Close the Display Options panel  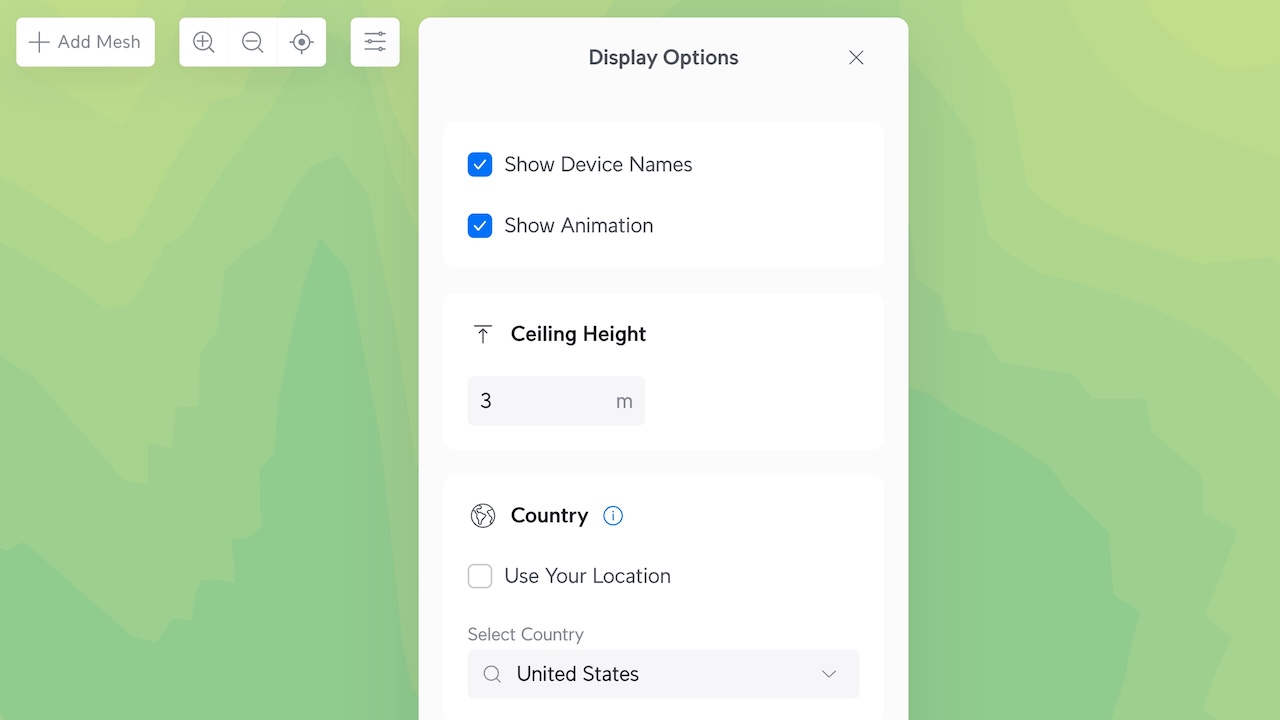[856, 58]
